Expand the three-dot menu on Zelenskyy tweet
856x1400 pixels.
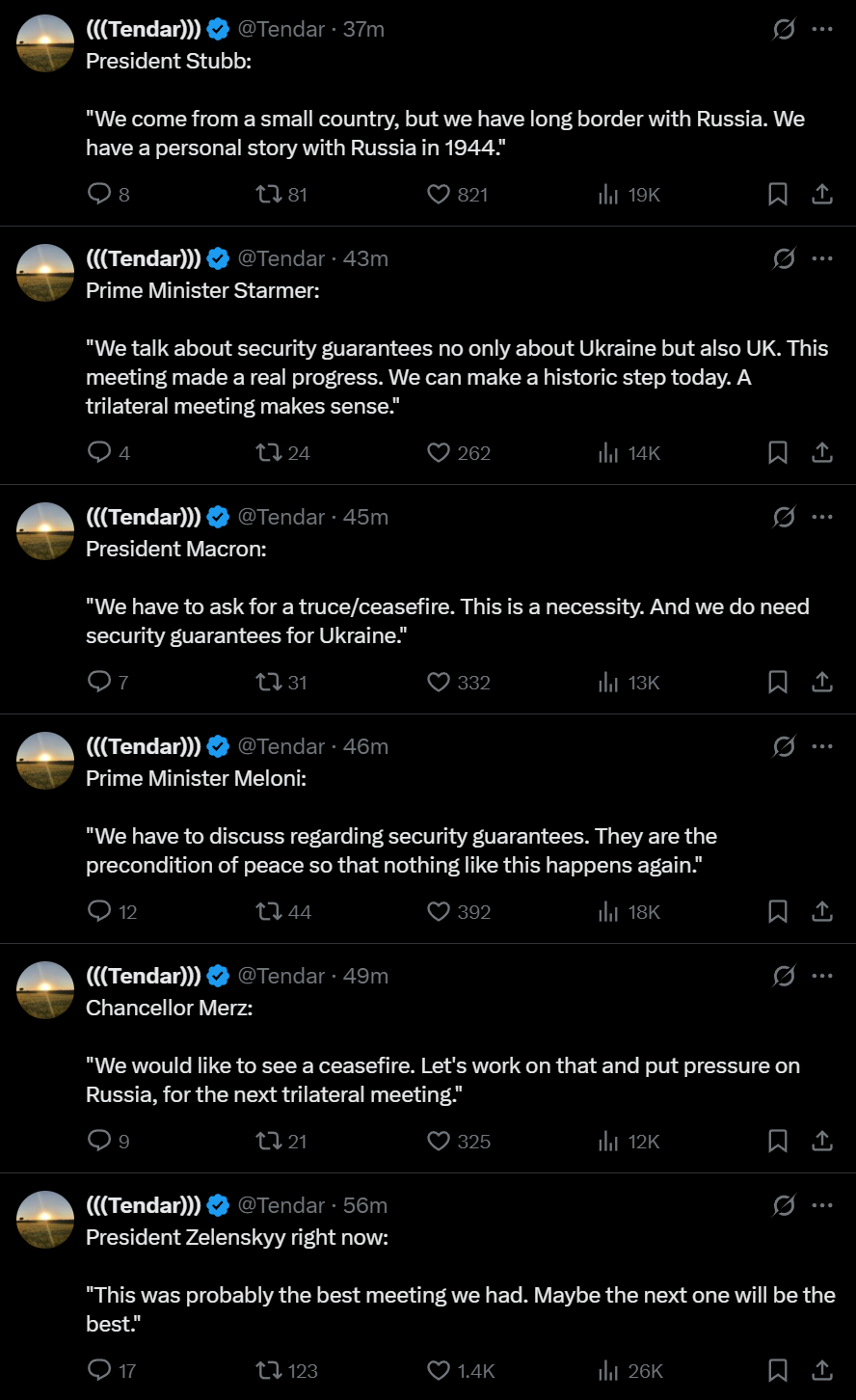(821, 1206)
